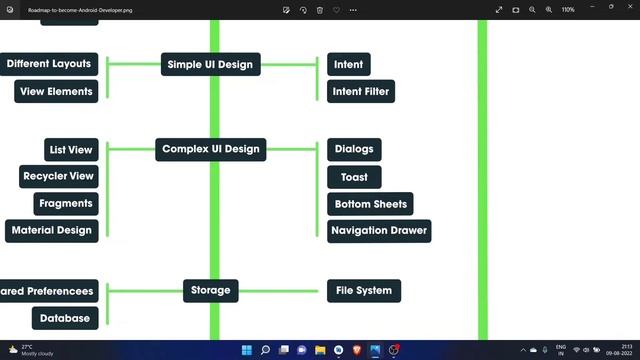Click the Material Design box

[51, 231]
